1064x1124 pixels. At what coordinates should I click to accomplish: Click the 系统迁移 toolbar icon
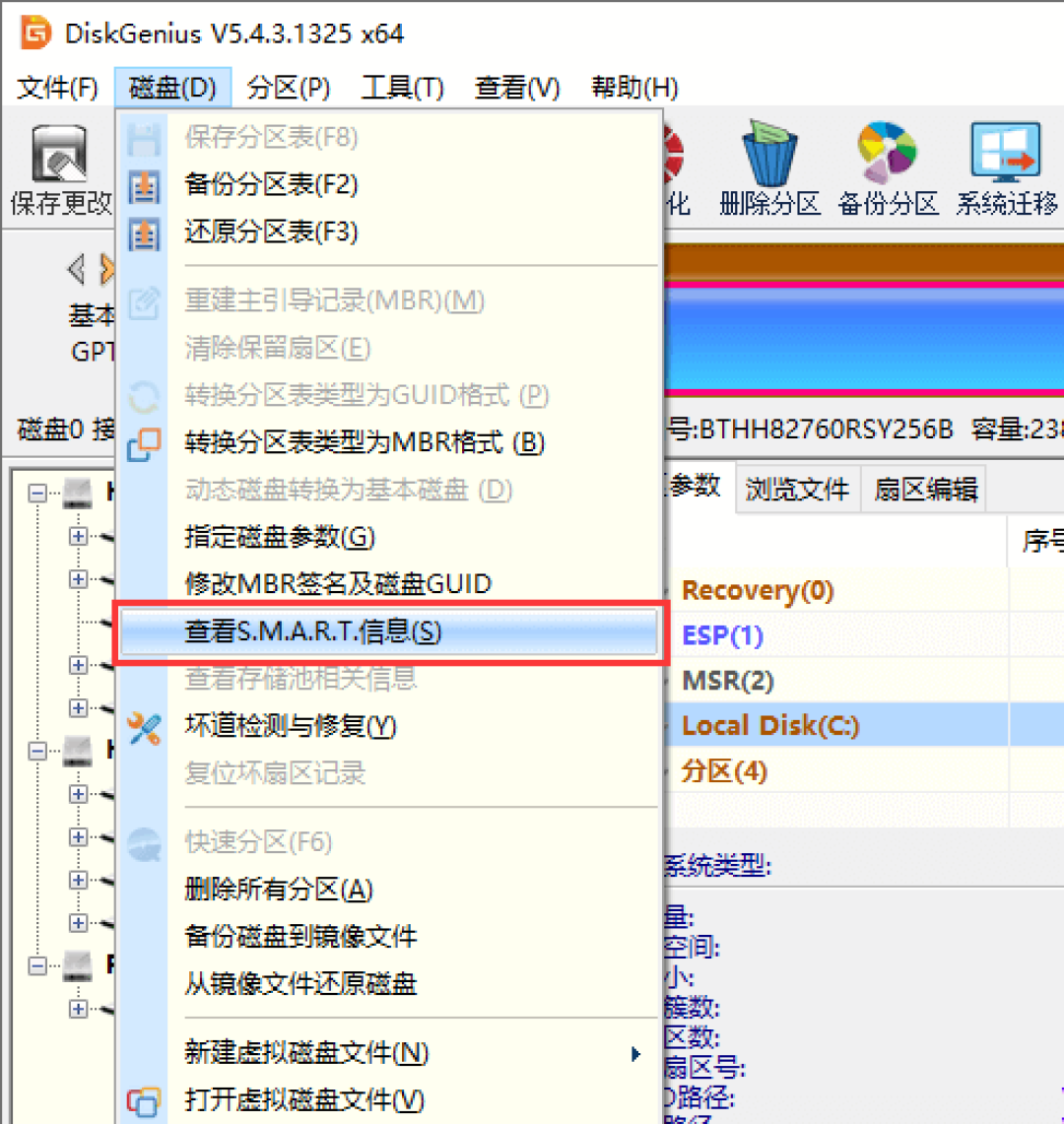tap(1006, 152)
